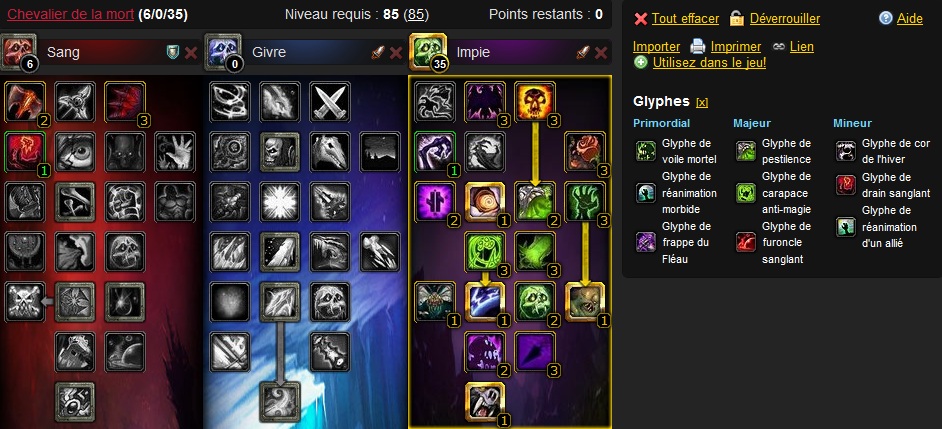Image resolution: width=942 pixels, height=429 pixels.
Task: Open the Aide help link
Action: pyautogui.click(x=910, y=19)
